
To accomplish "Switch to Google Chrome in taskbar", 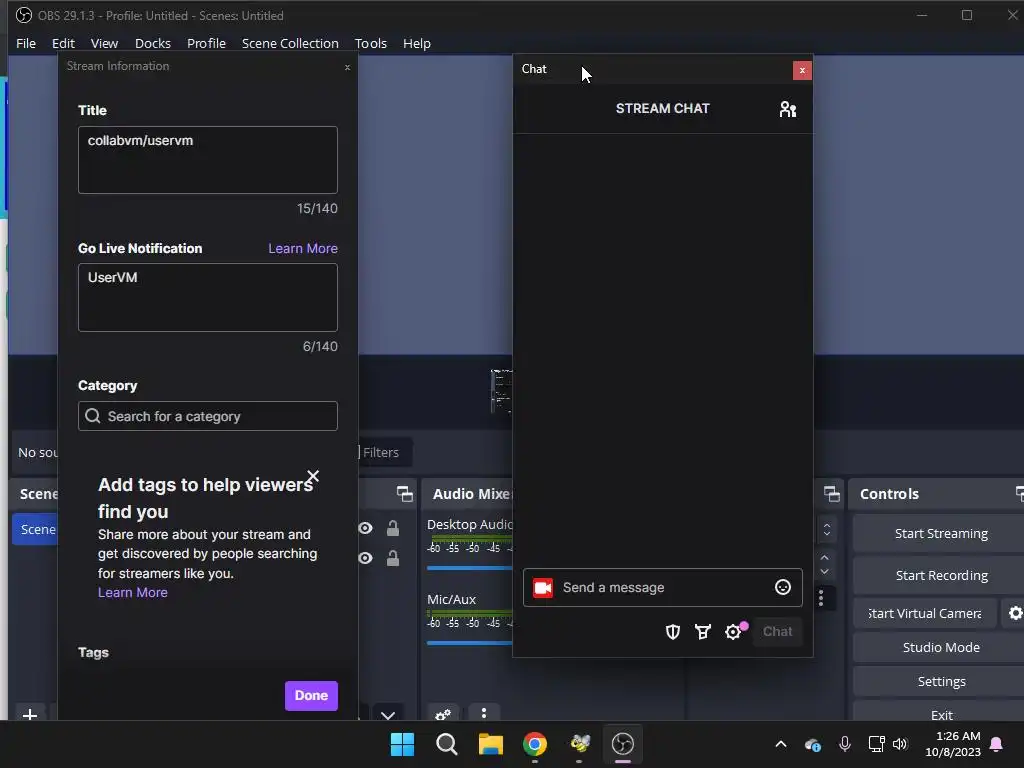I will click(x=535, y=744).
